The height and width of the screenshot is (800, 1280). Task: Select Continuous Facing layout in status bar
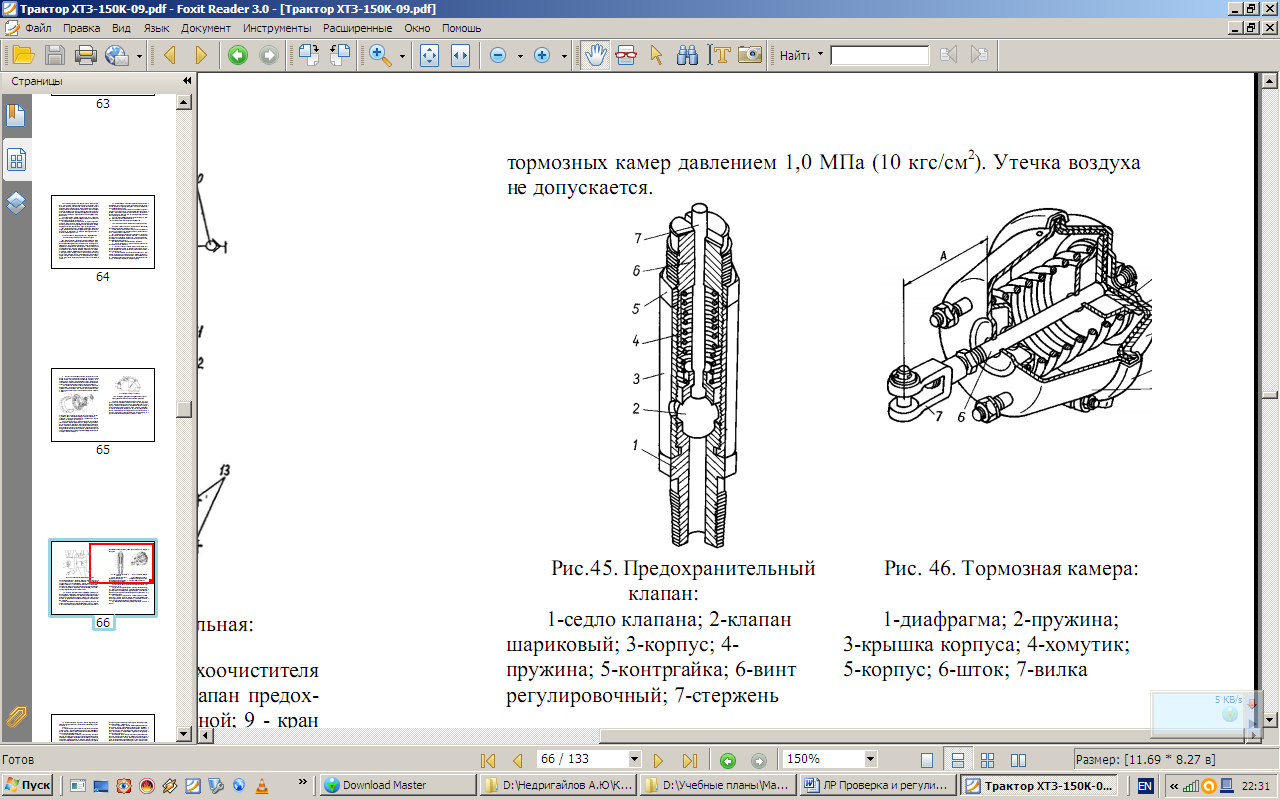988,759
